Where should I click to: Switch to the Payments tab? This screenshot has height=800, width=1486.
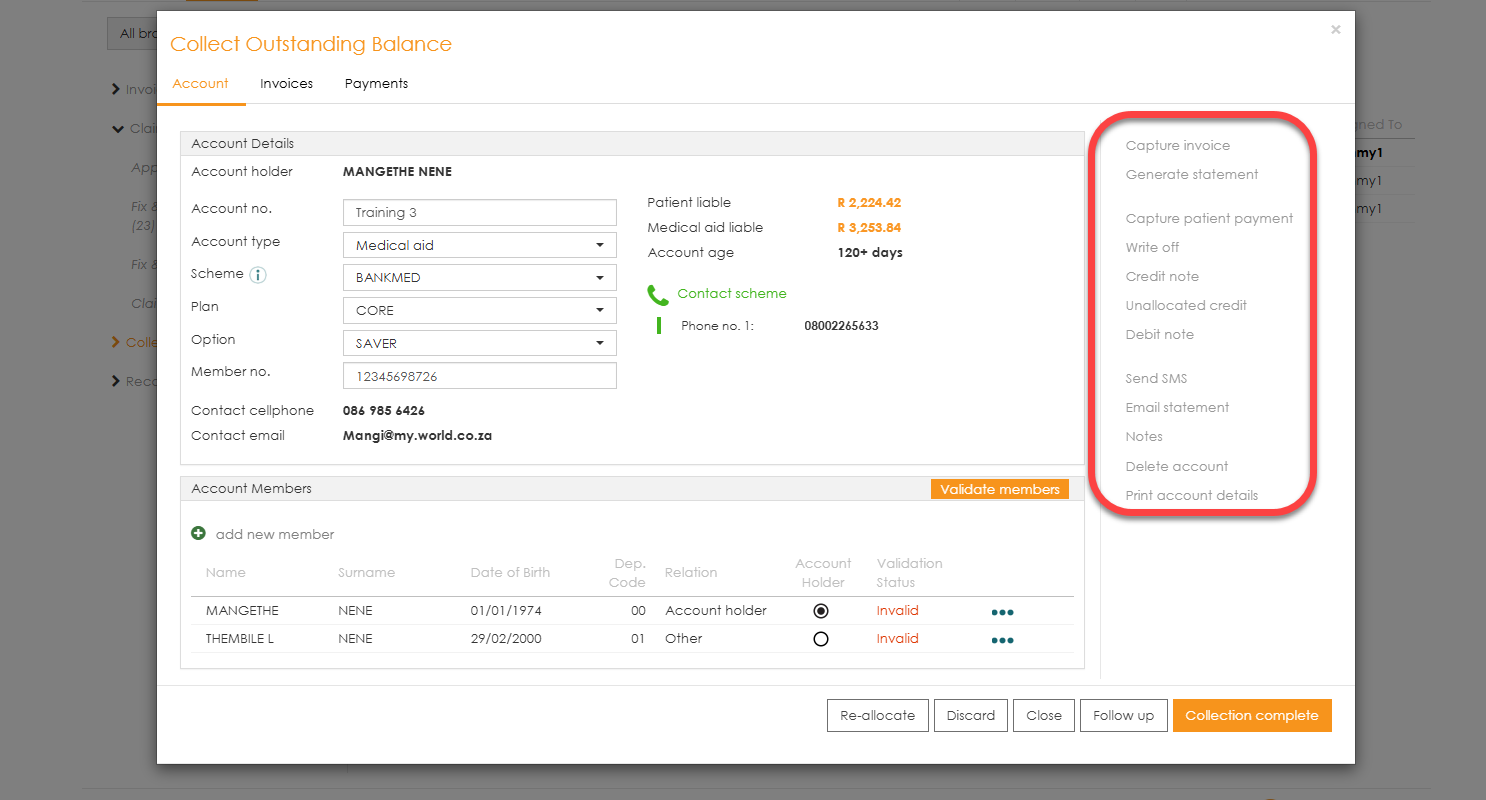[x=376, y=84]
